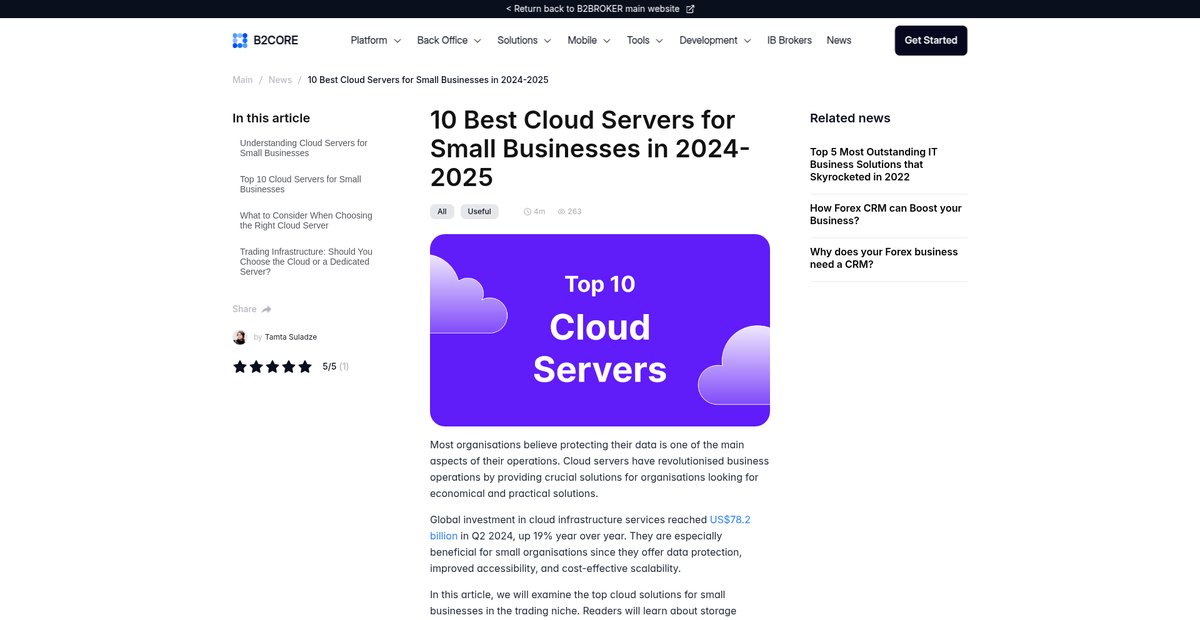This screenshot has width=1200, height=620.
Task: Click the fourth rating star
Action: (x=289, y=367)
